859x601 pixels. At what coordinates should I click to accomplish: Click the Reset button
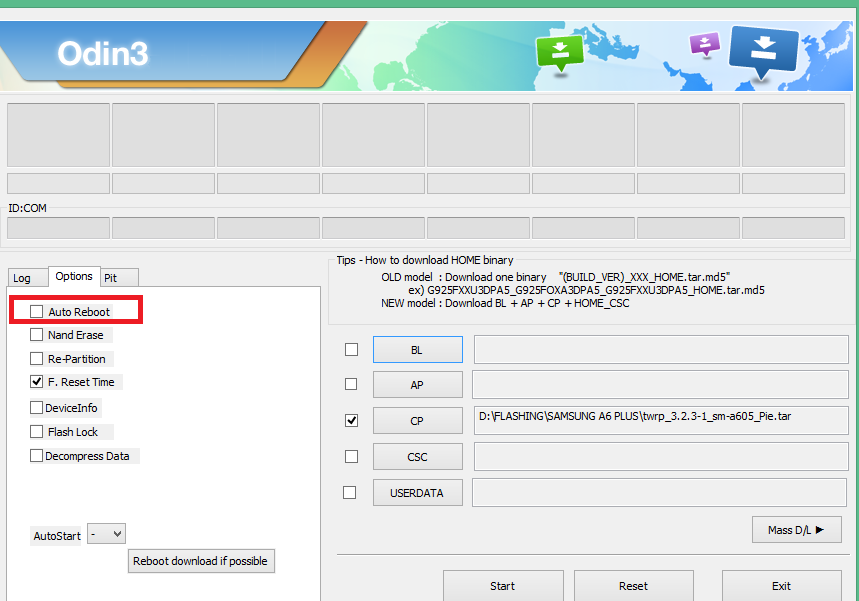634,586
